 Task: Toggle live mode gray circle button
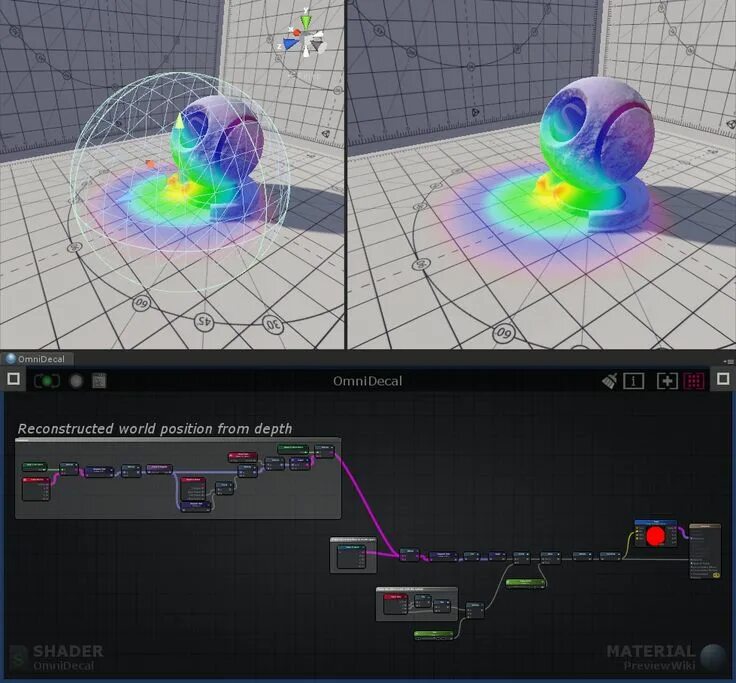76,381
